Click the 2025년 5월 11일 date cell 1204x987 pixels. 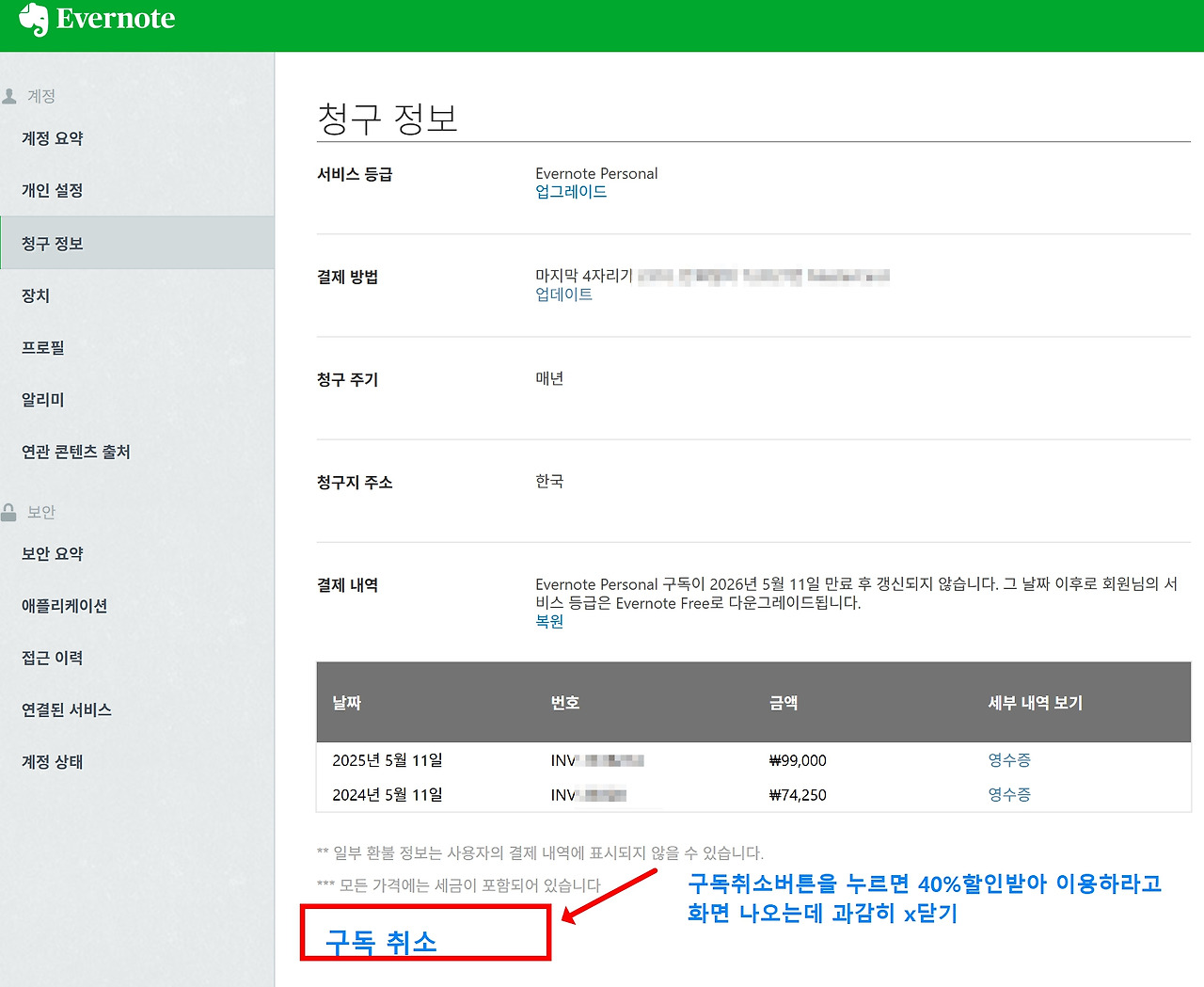pos(388,760)
